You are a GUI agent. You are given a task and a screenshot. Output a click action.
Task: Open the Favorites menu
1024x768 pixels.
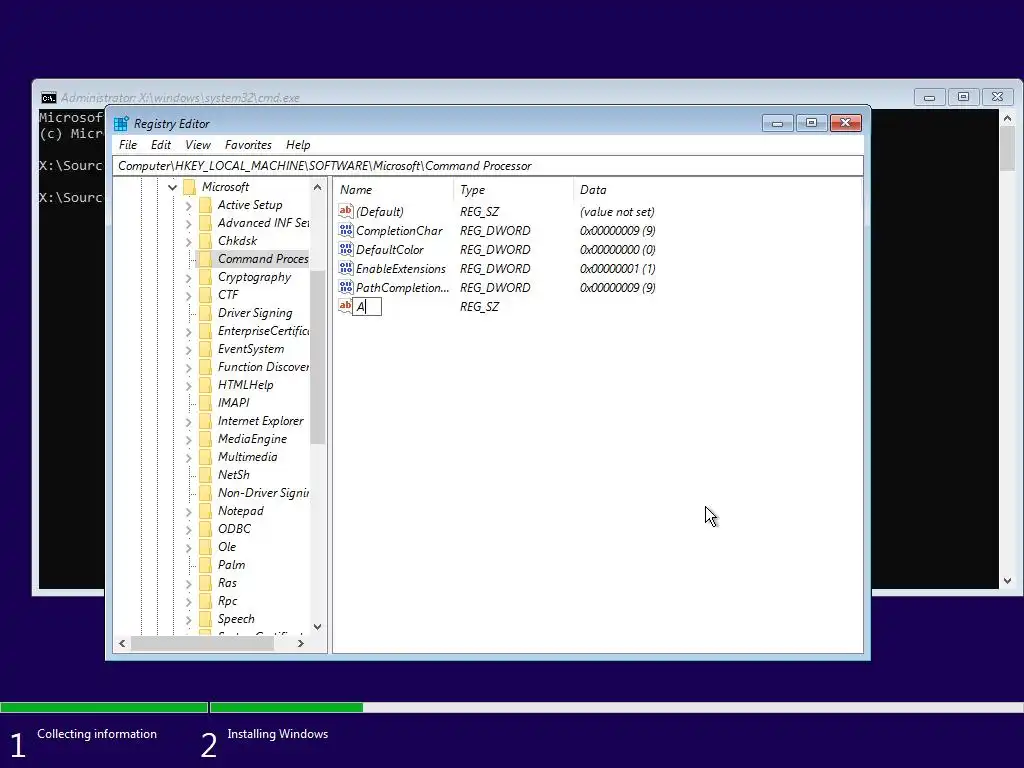[x=248, y=145]
